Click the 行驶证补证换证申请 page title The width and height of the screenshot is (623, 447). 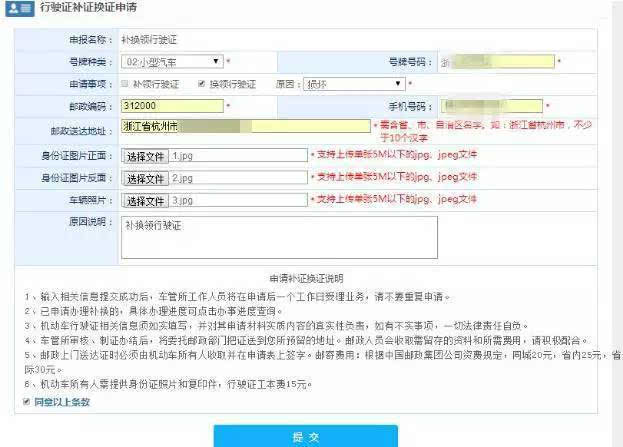[x=88, y=9]
